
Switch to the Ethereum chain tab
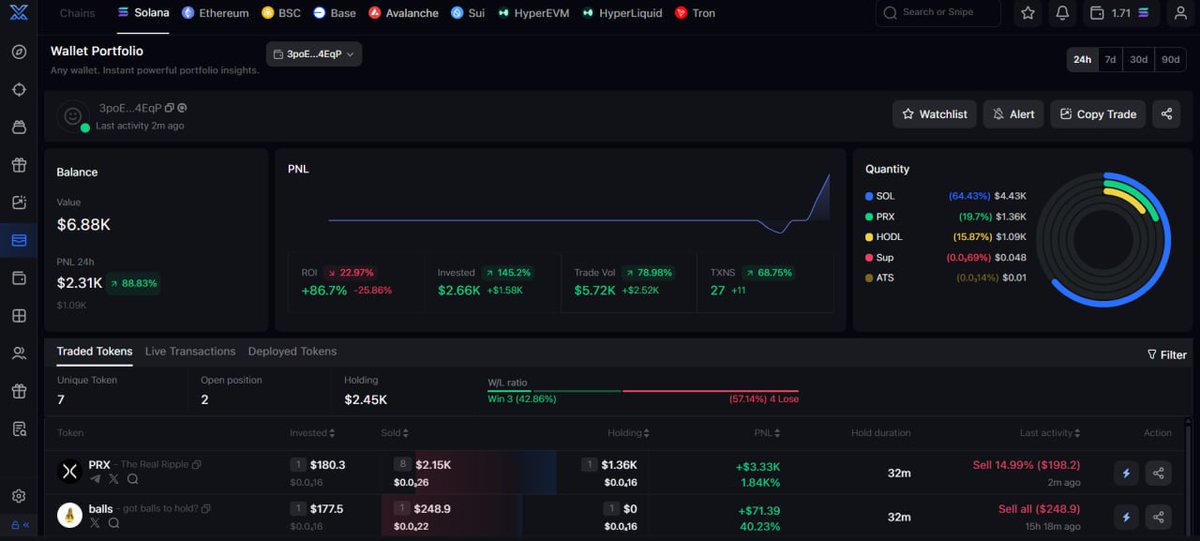215,13
